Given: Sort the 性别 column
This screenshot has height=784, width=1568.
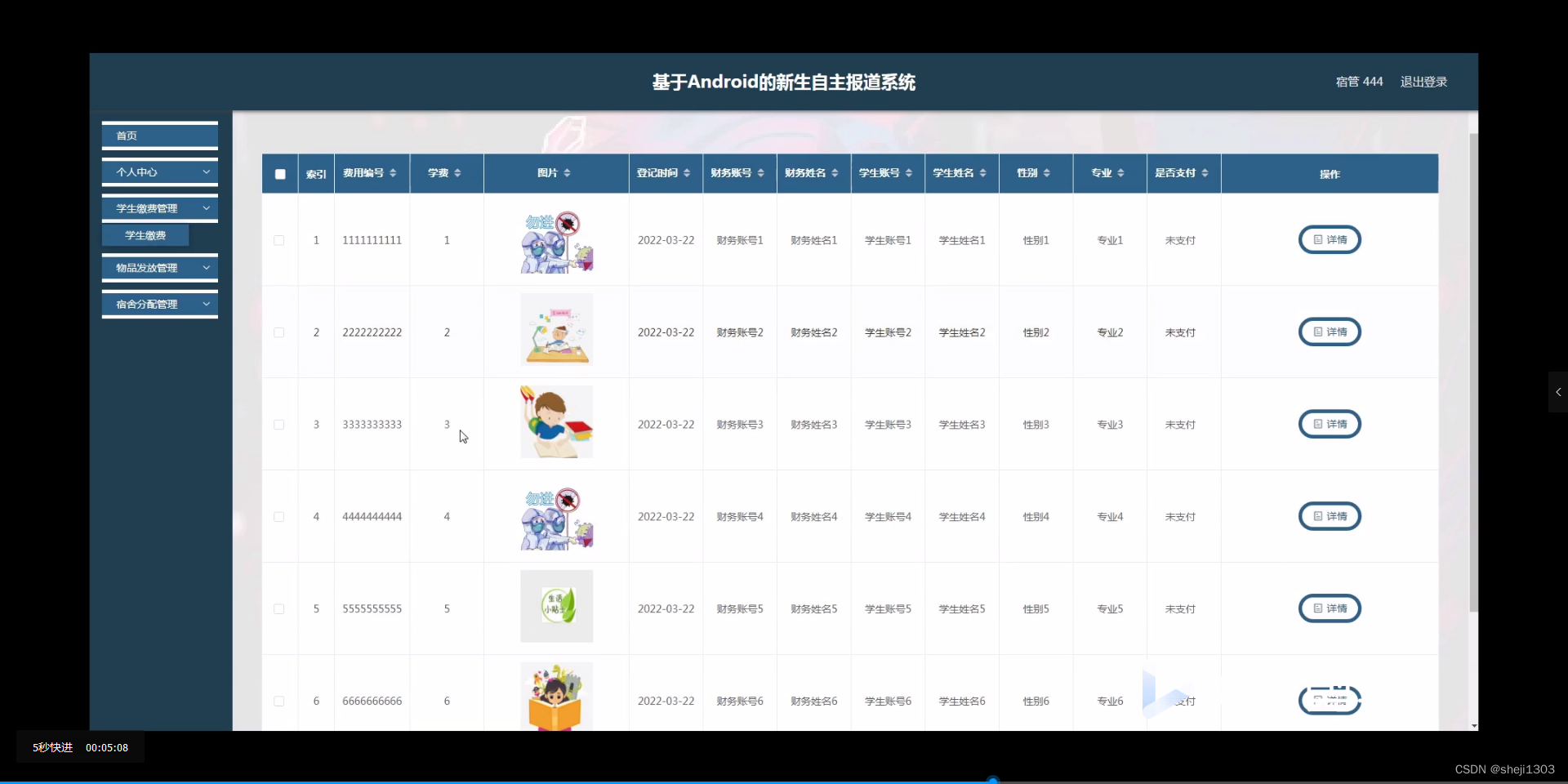Looking at the screenshot, I should click(1048, 173).
